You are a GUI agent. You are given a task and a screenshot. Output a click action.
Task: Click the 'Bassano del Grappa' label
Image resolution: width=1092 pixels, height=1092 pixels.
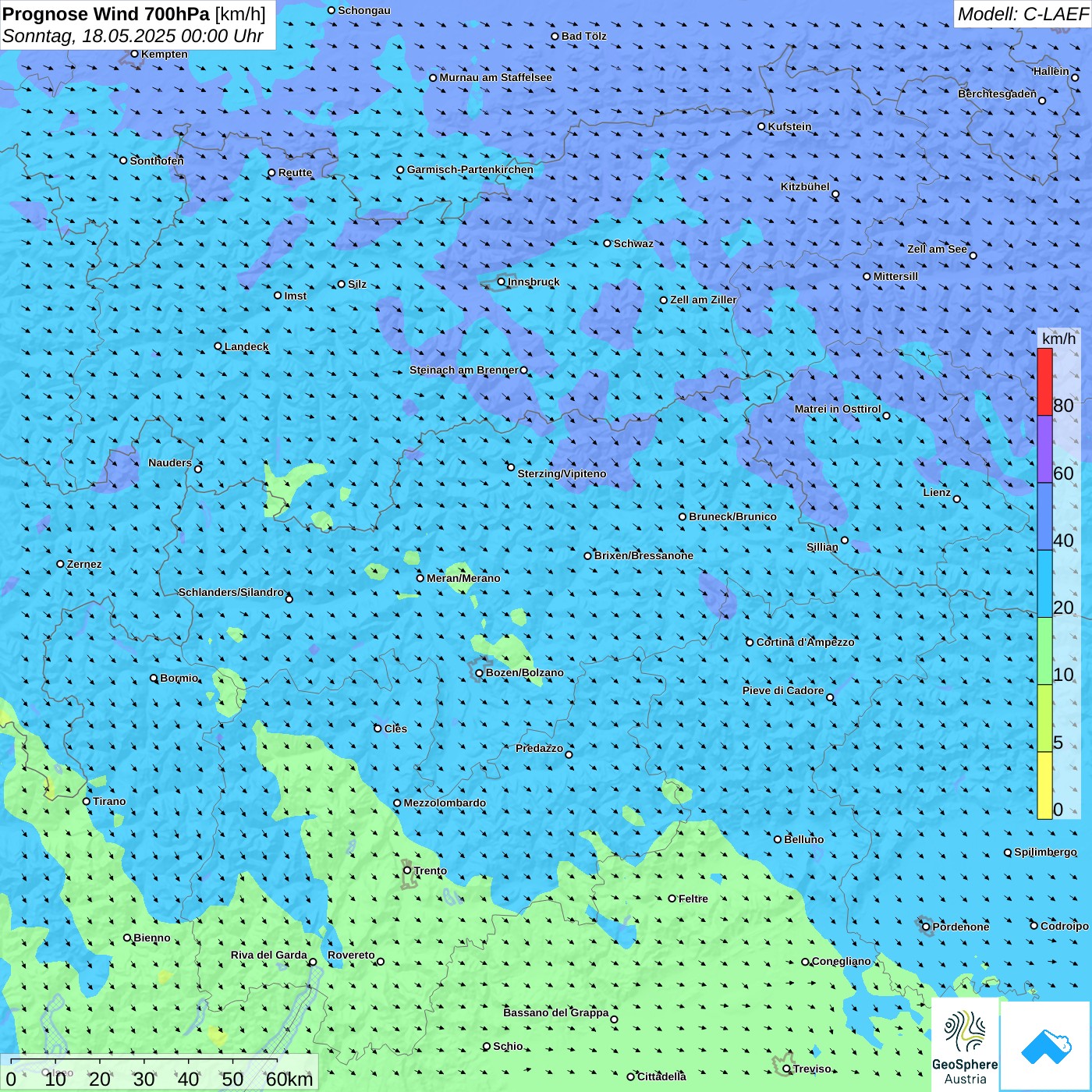click(555, 1012)
